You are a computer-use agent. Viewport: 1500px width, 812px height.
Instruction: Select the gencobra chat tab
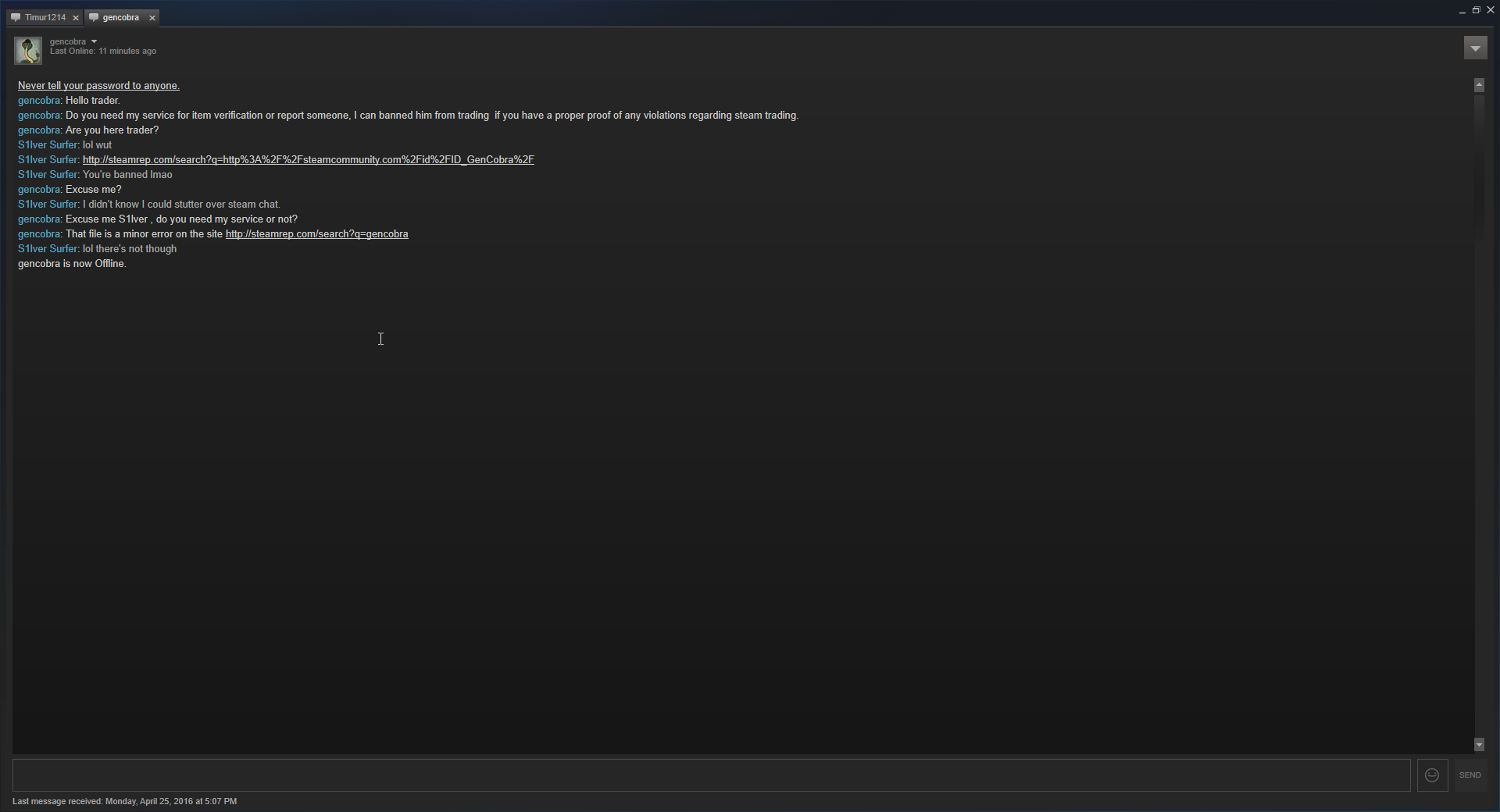pos(121,17)
